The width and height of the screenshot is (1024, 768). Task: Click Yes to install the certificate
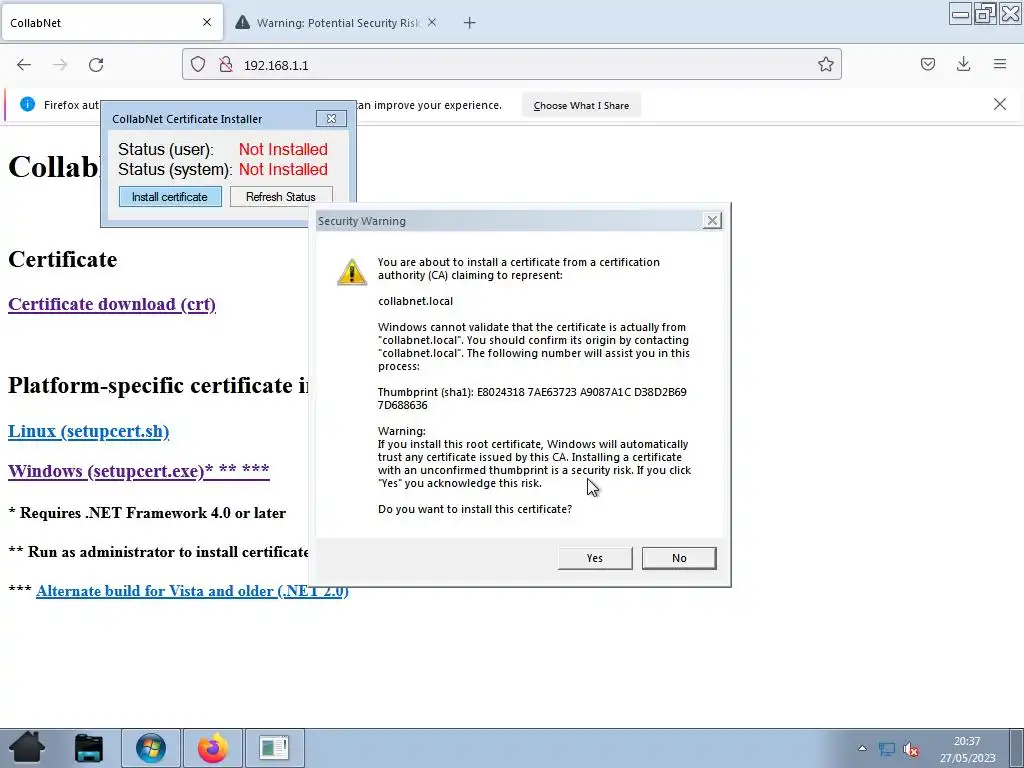tap(595, 558)
